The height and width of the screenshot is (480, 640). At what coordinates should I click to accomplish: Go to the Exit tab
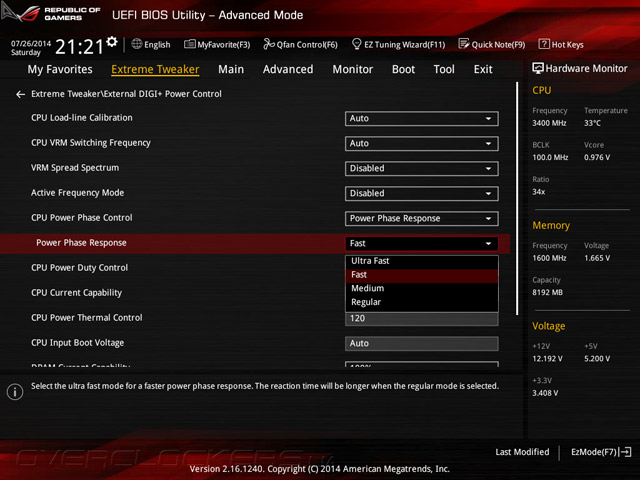click(483, 69)
